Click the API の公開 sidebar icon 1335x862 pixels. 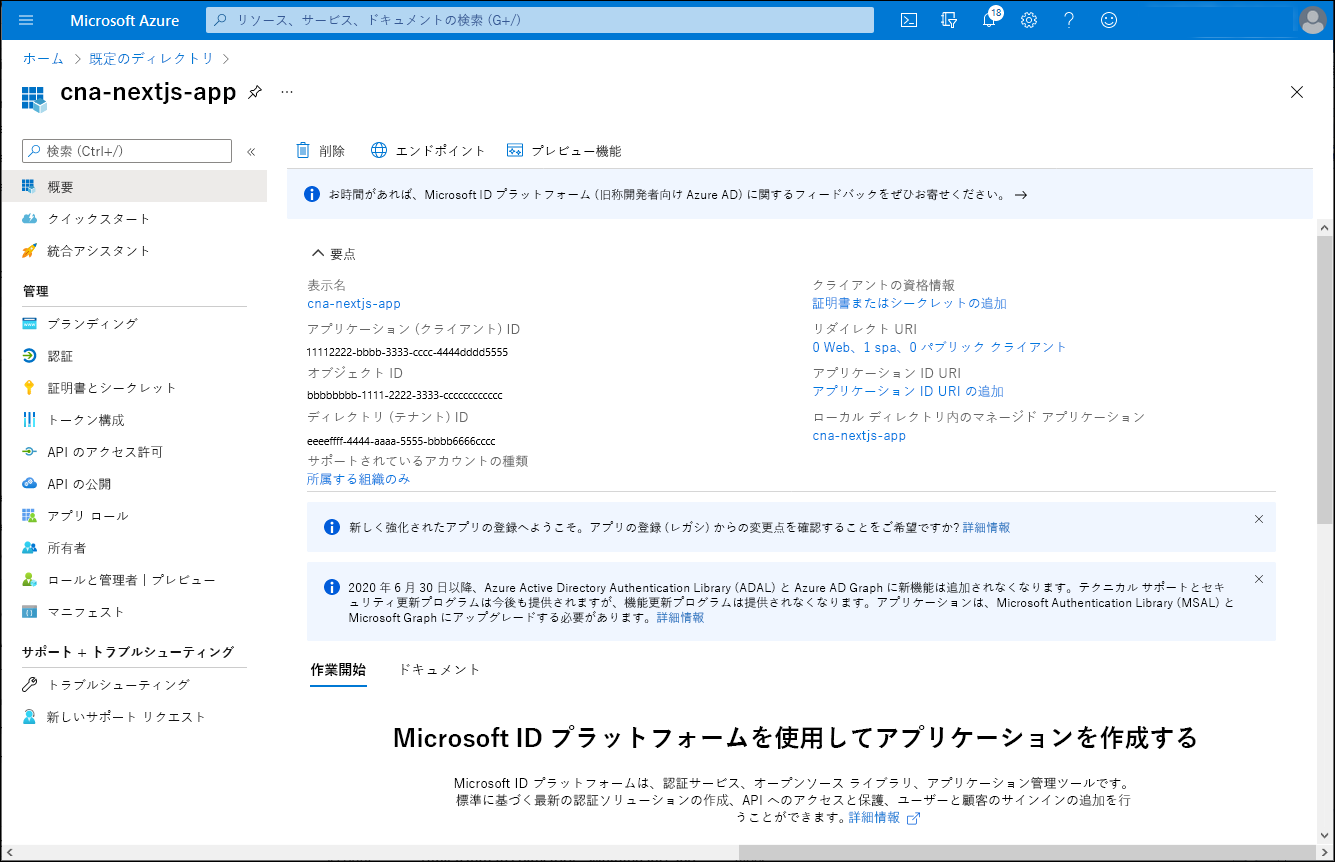pyautogui.click(x=29, y=484)
